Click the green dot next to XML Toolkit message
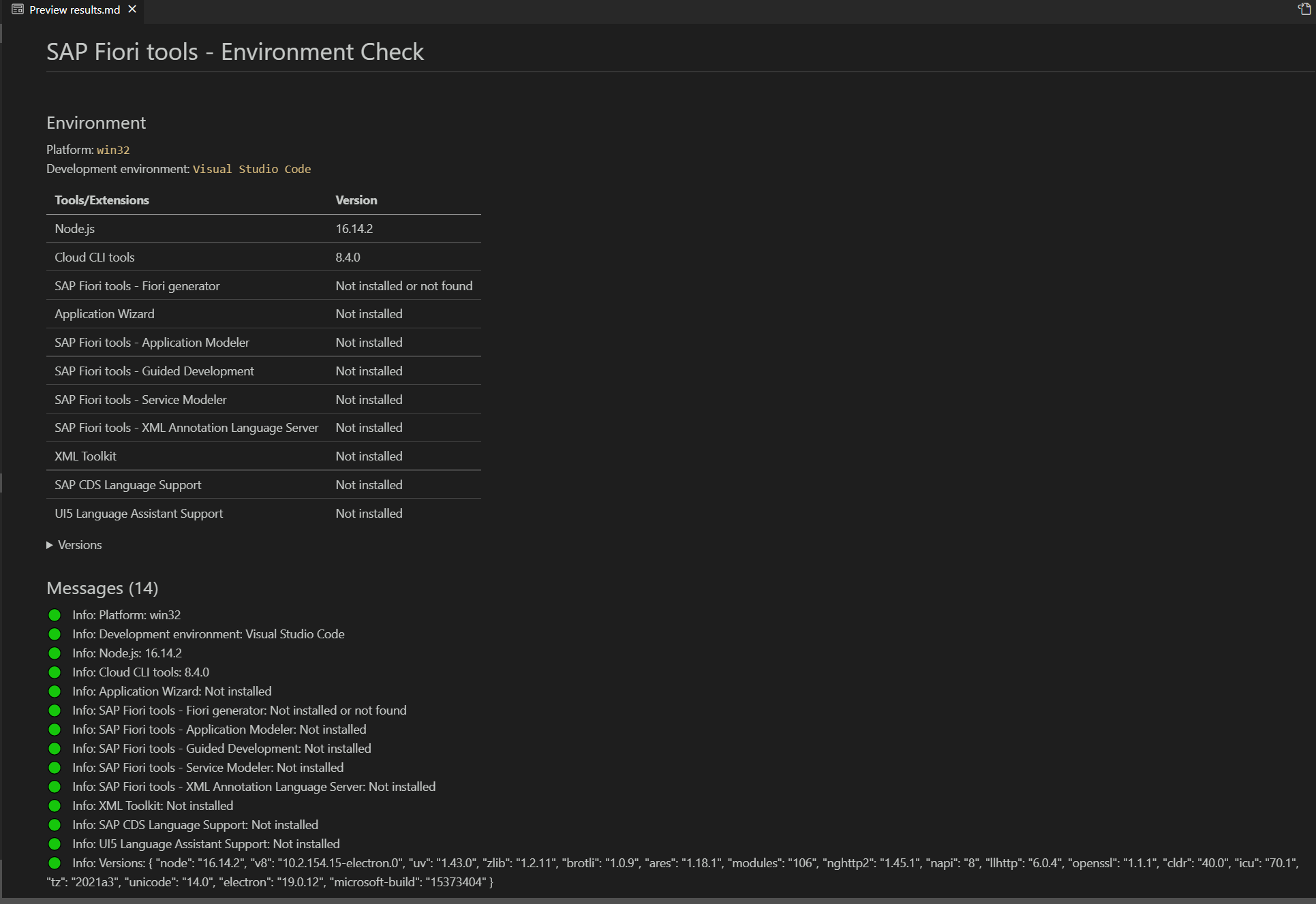Screen dimensions: 1316x904 55,805
